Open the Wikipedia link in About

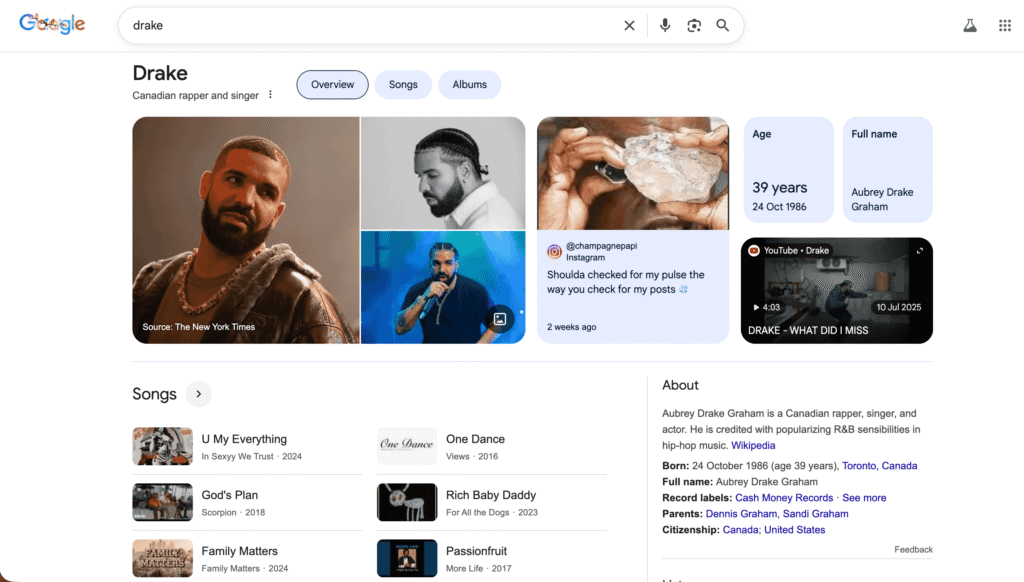point(753,446)
